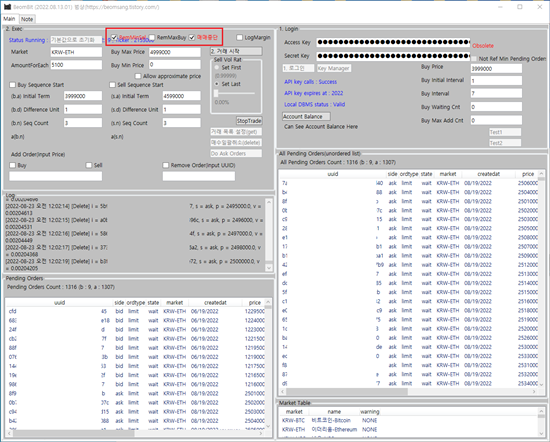
Task: Sort Pending Orders by price column header
Action: 255,302
